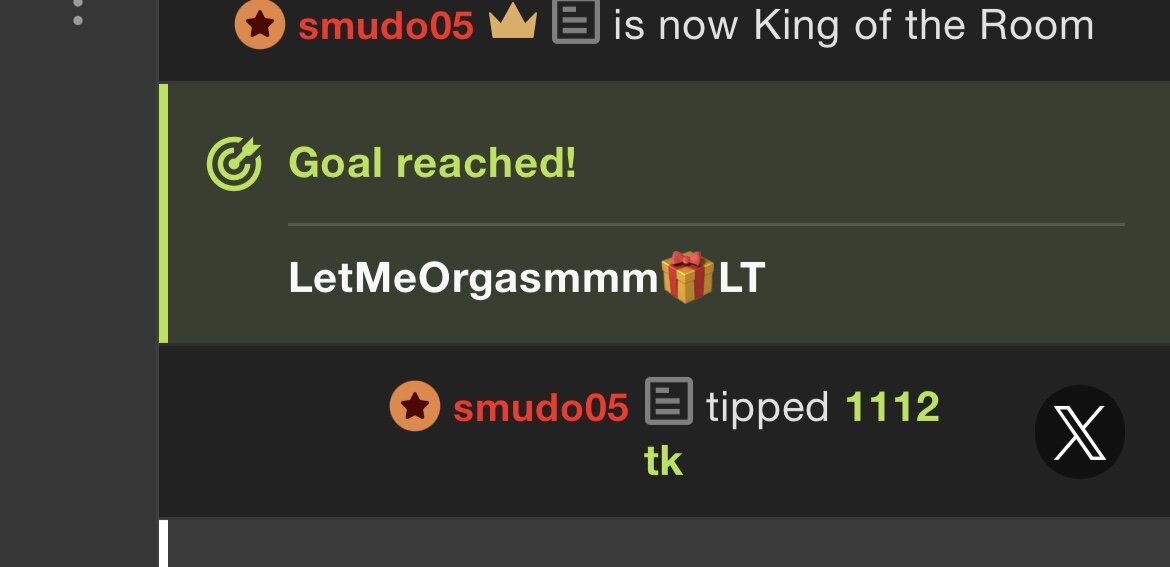Click the star avatar beside King of the Room

coord(260,25)
